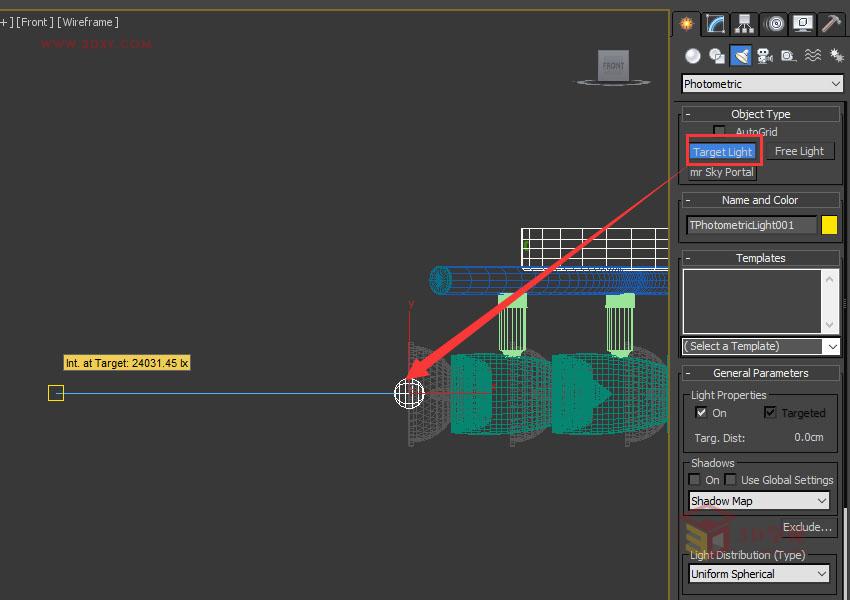
Task: Open the Wireframe shading menu
Action: tap(86, 21)
